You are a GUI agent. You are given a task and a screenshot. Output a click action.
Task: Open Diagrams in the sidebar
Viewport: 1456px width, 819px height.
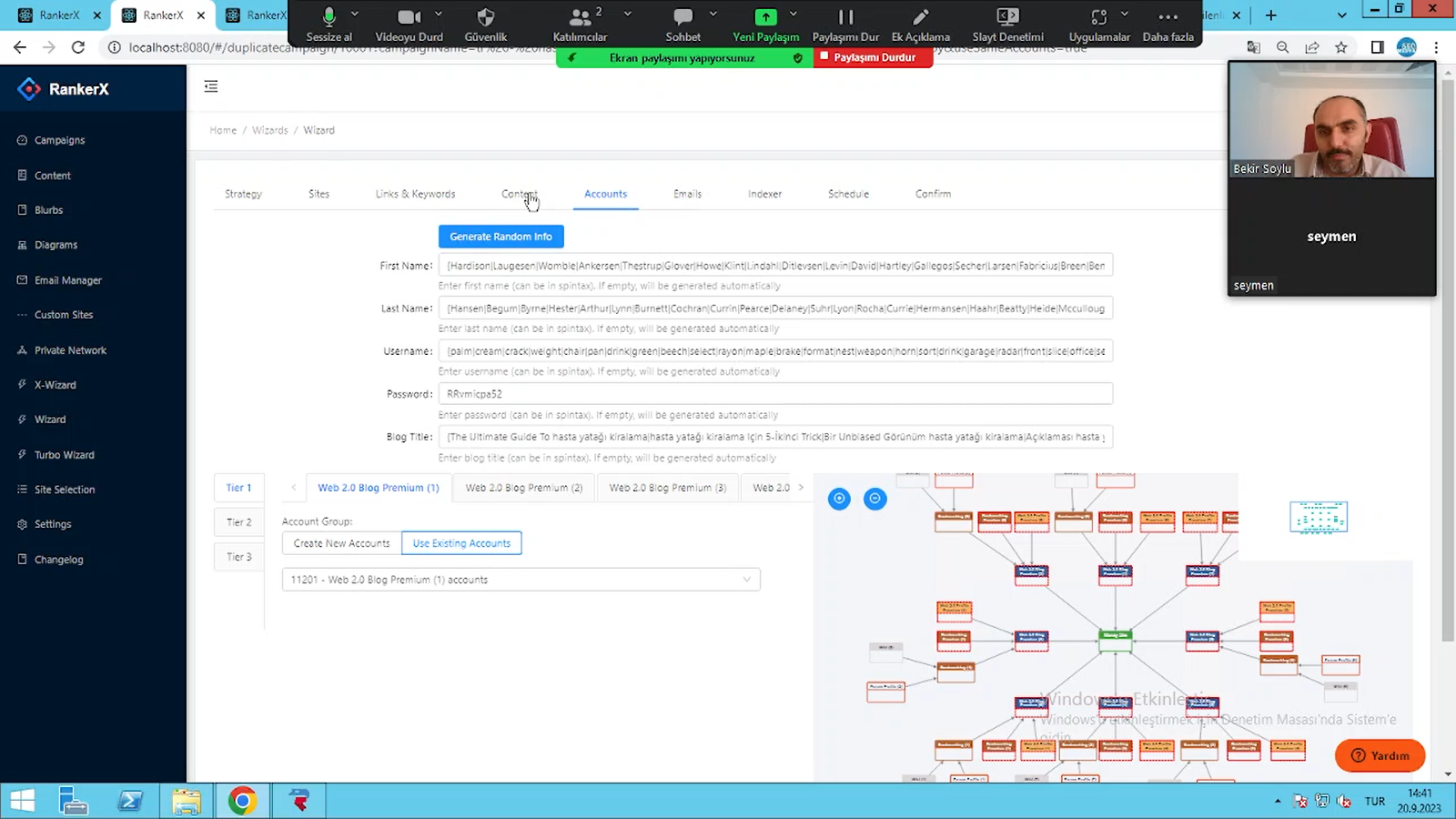[x=56, y=245]
